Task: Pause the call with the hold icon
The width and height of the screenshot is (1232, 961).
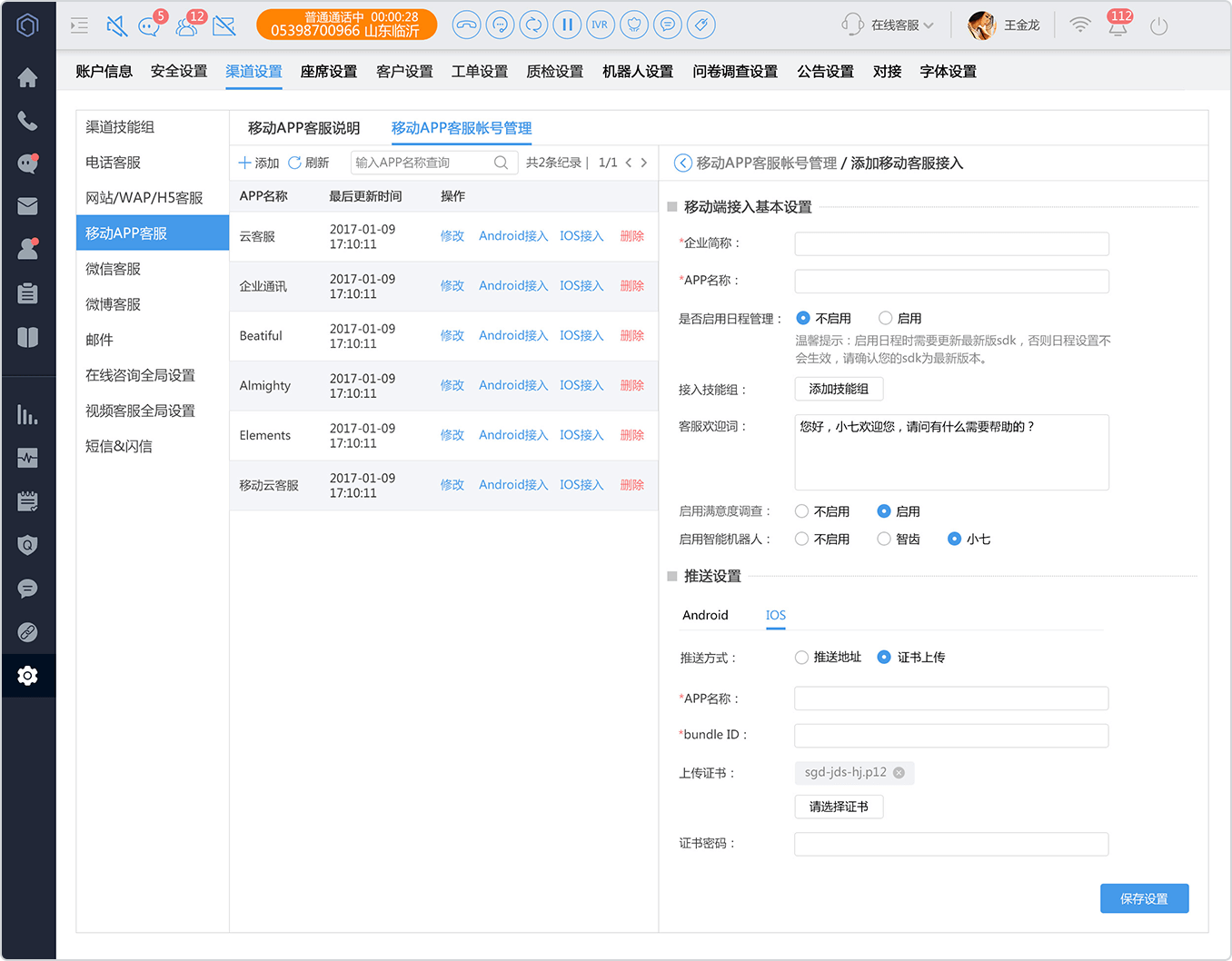Action: pyautogui.click(x=567, y=25)
